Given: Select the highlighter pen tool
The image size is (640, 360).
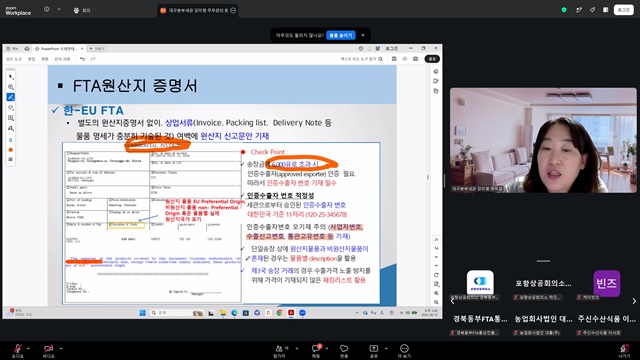Looking at the screenshot, I should 11,97.
